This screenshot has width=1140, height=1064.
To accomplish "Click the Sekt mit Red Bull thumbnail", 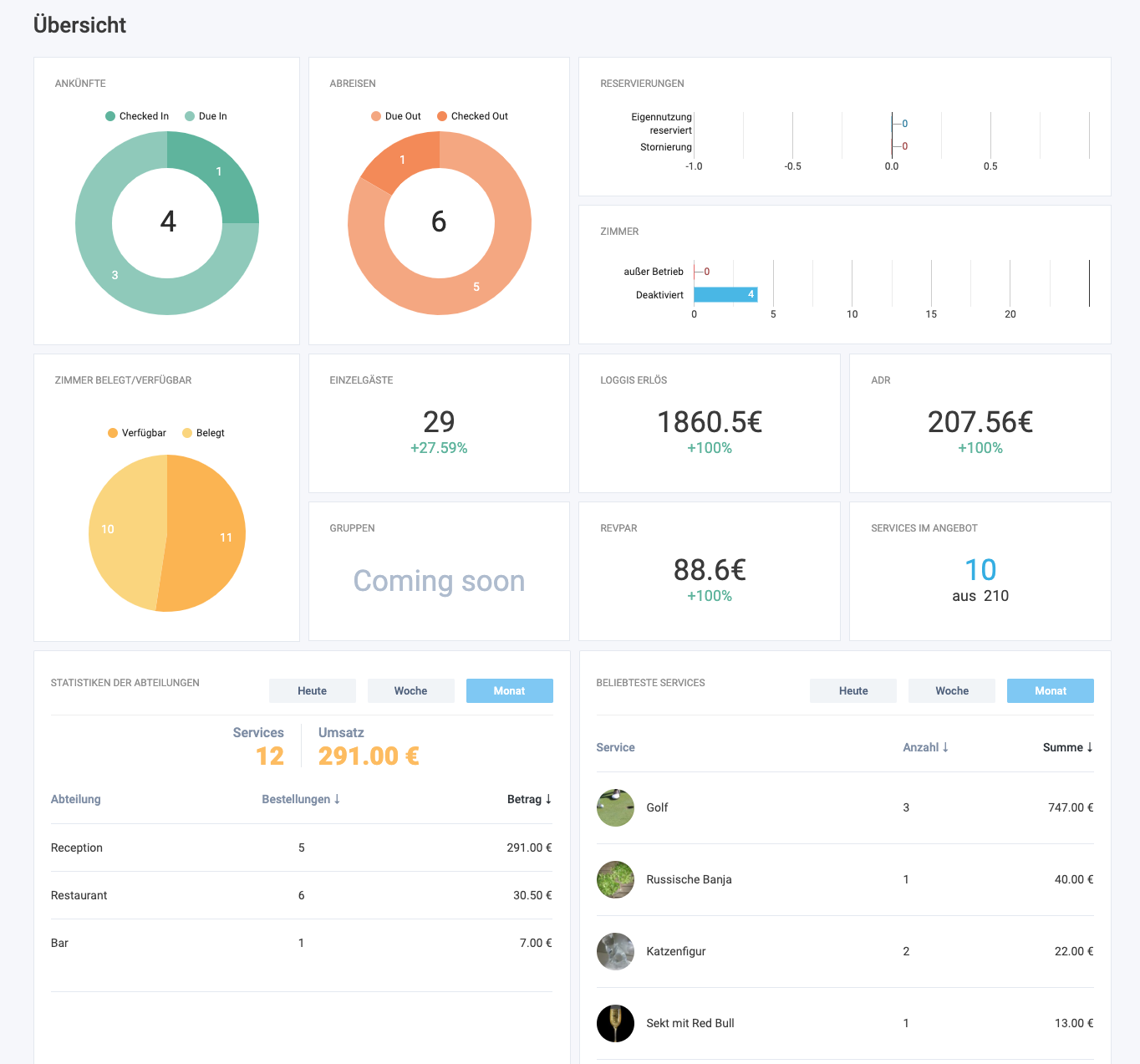I will (x=615, y=1023).
